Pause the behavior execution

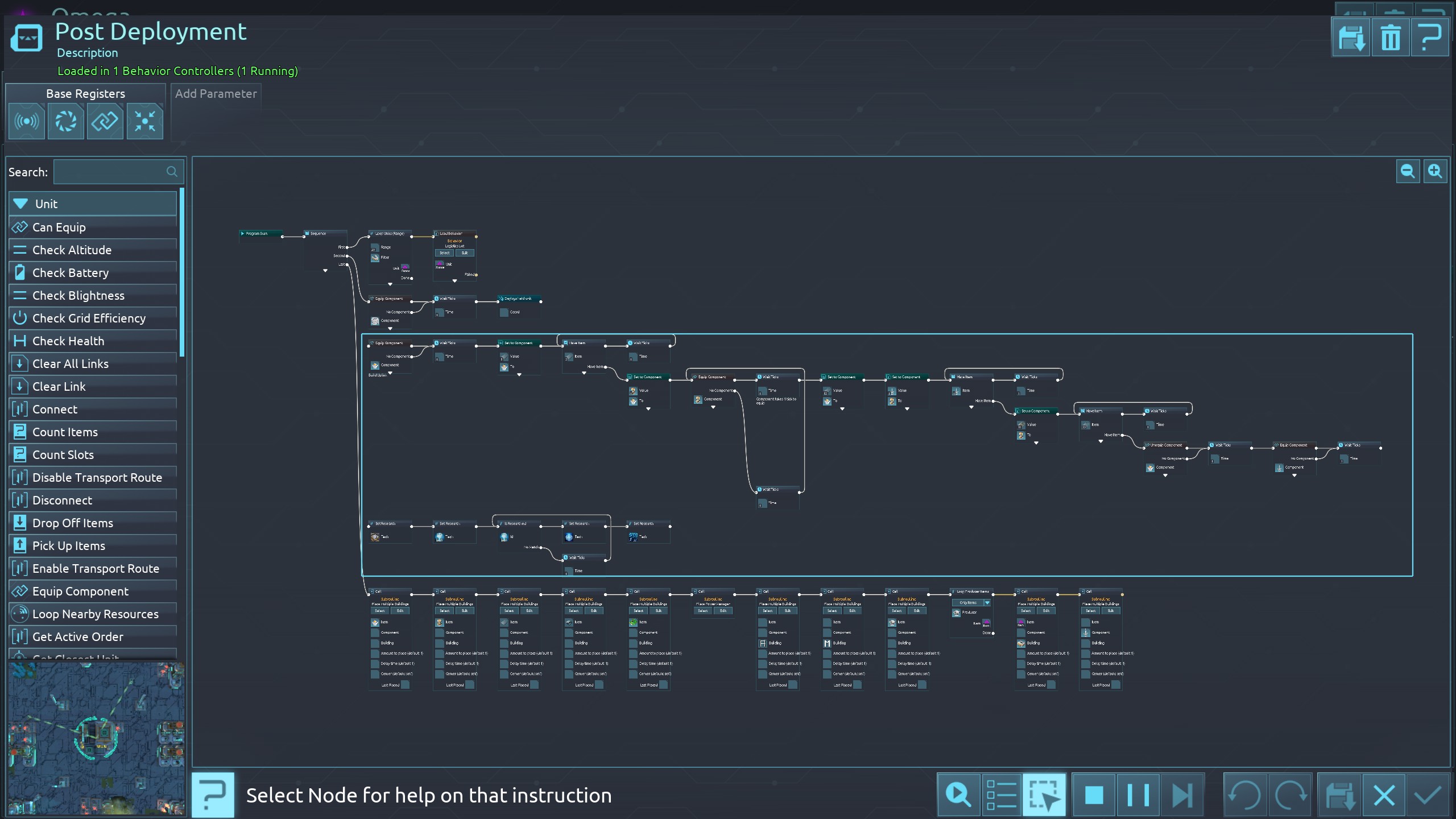[1137, 795]
